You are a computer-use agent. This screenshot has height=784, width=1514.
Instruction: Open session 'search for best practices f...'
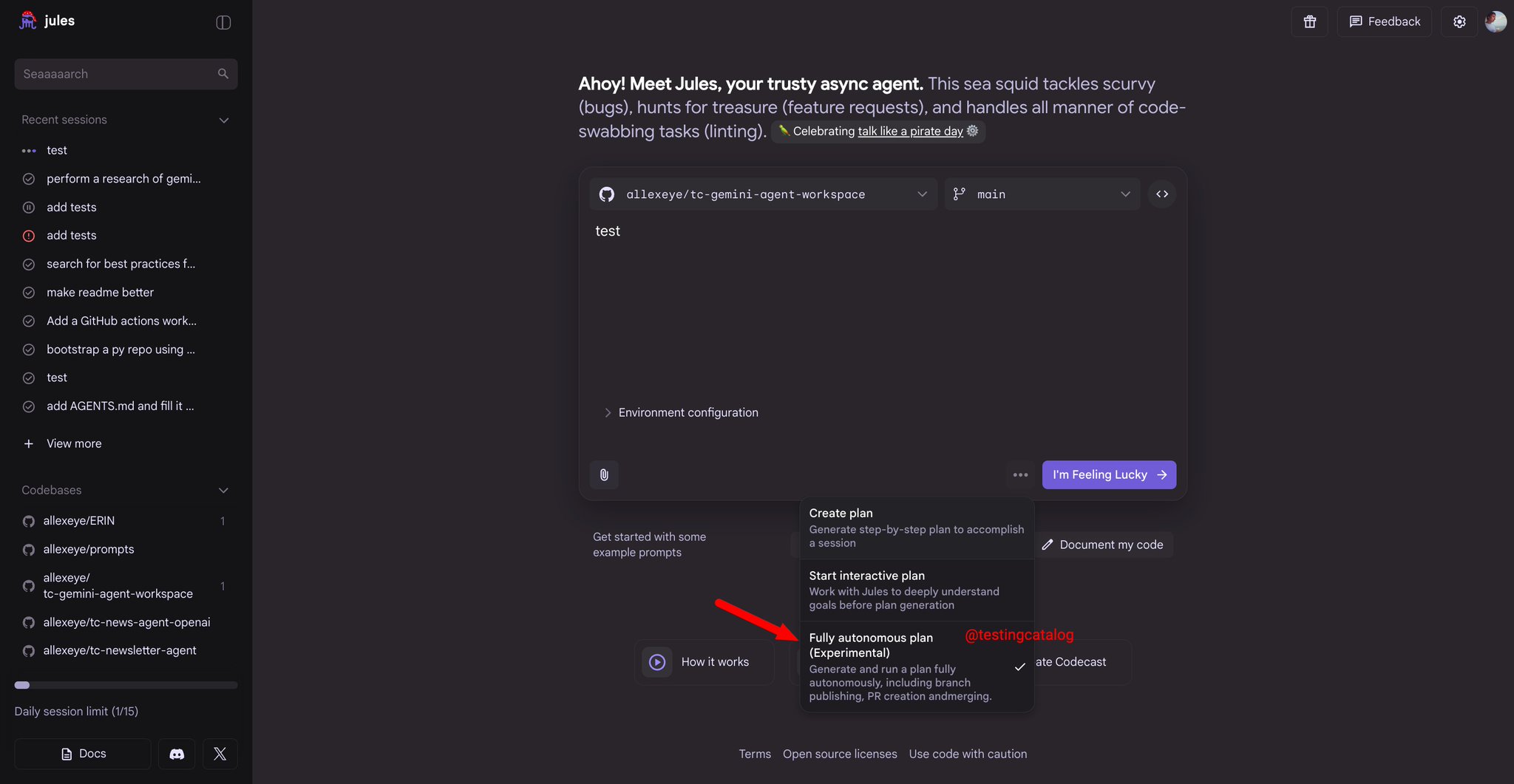point(120,264)
